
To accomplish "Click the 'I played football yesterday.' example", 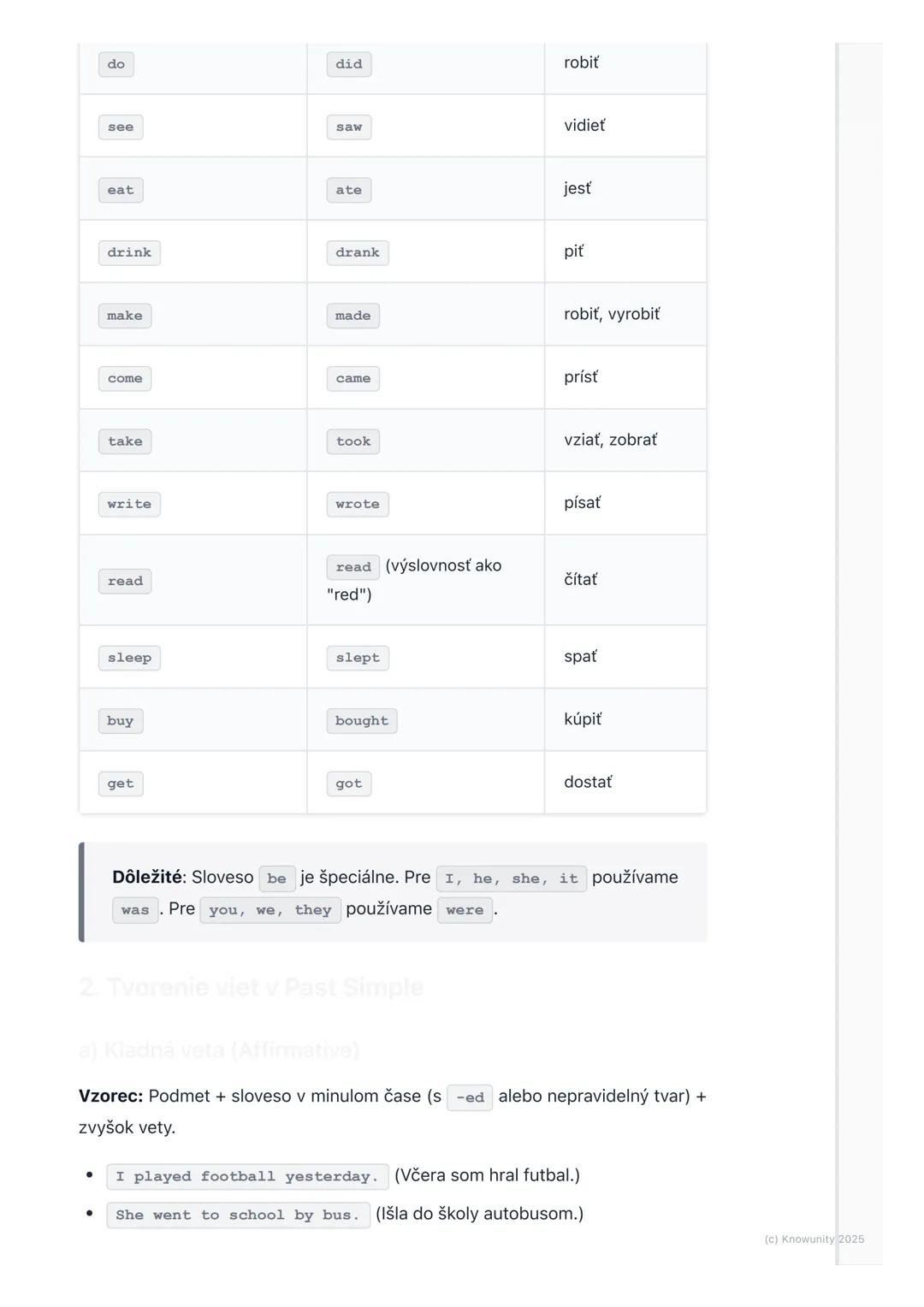I will (247, 1177).
